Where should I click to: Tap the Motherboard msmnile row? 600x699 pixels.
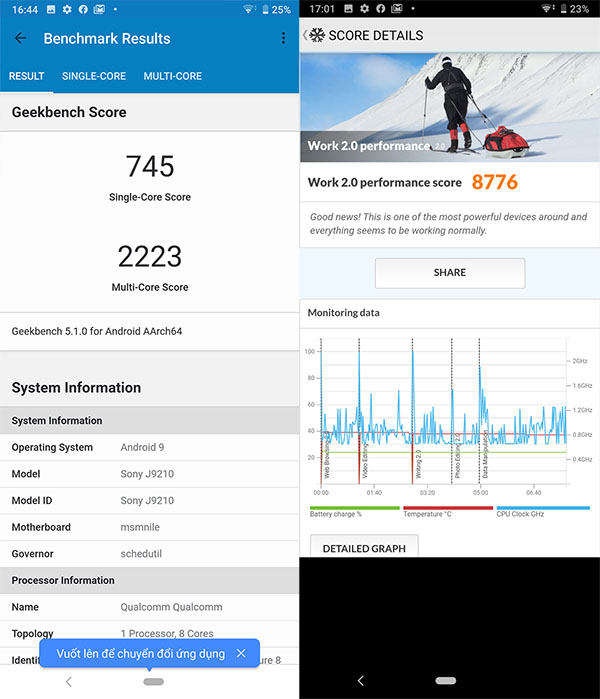coord(149,527)
